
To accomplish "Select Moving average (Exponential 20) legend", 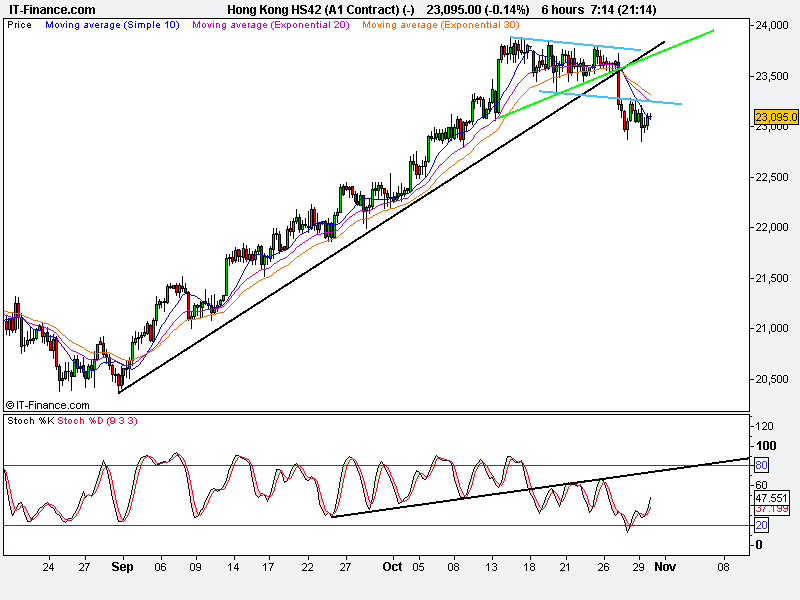I will [271, 24].
